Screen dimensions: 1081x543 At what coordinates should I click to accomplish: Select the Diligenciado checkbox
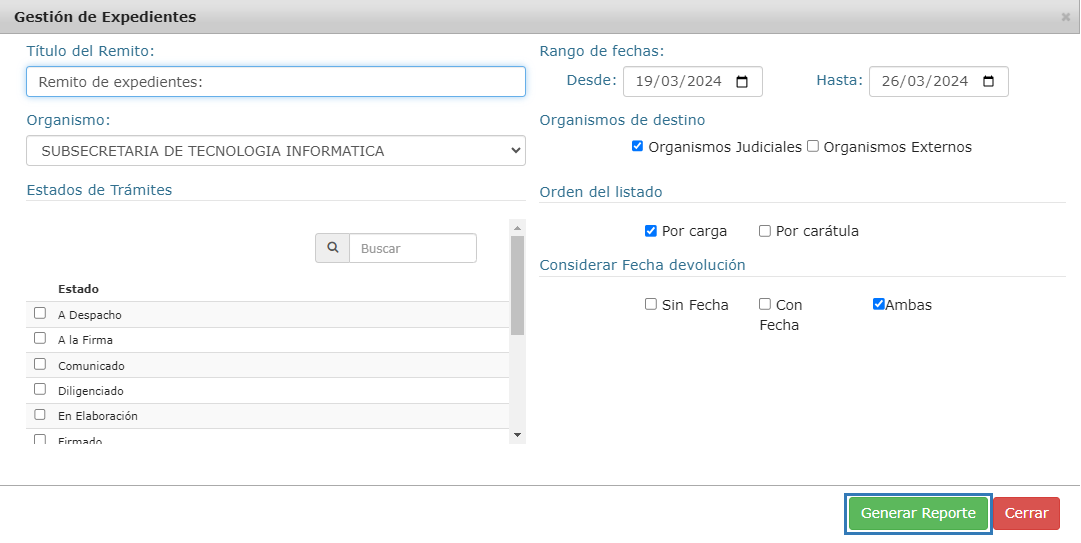(x=40, y=389)
